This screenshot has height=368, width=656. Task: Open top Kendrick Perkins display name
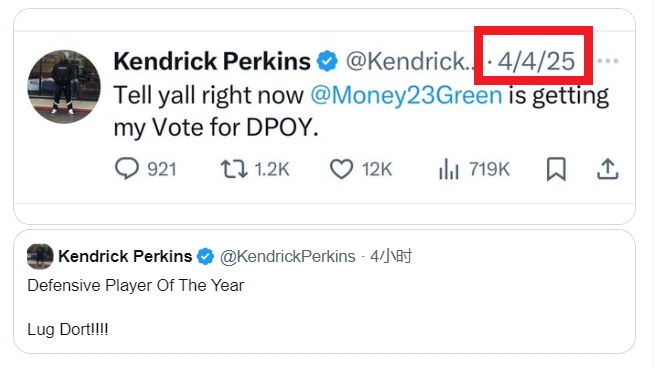212,61
